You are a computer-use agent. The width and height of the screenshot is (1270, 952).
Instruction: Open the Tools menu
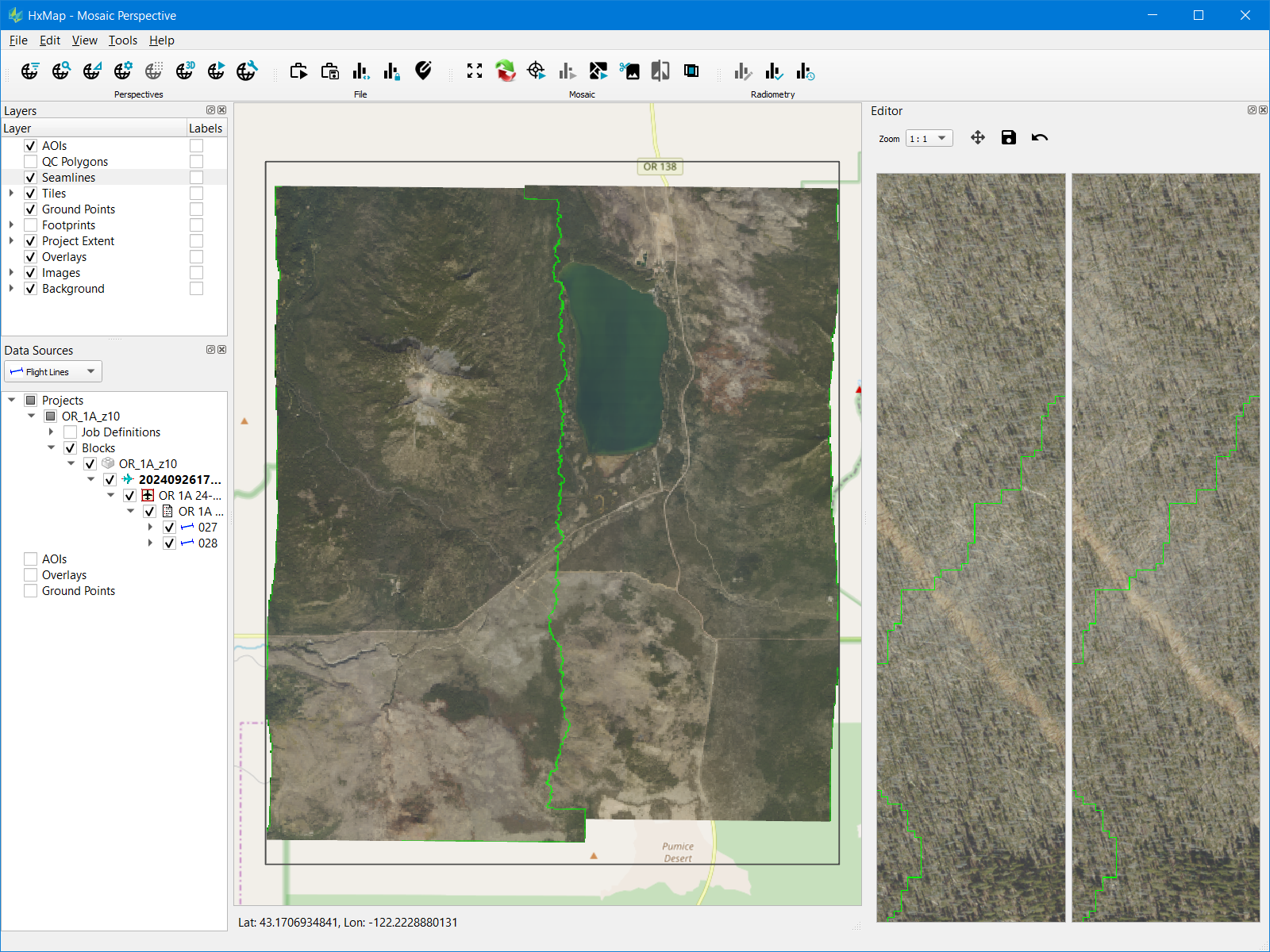(x=123, y=40)
